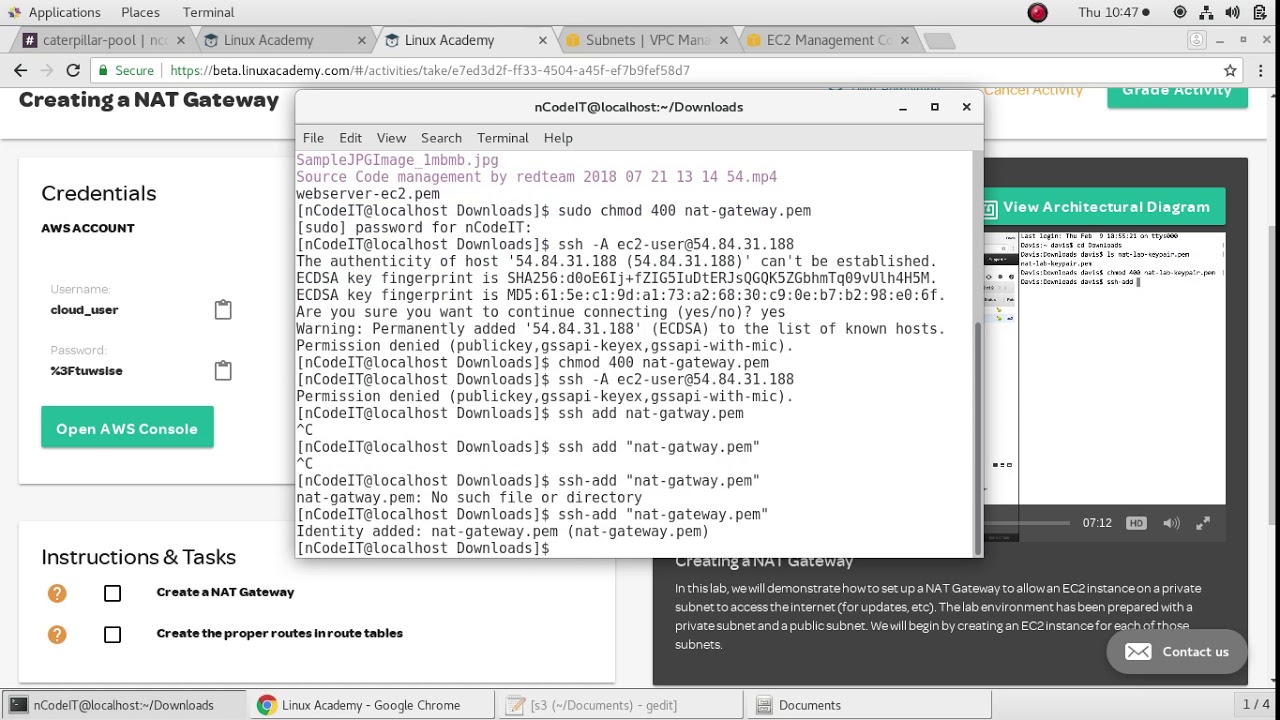1280x720 pixels.
Task: Mute the lab video player volume
Action: [1171, 523]
